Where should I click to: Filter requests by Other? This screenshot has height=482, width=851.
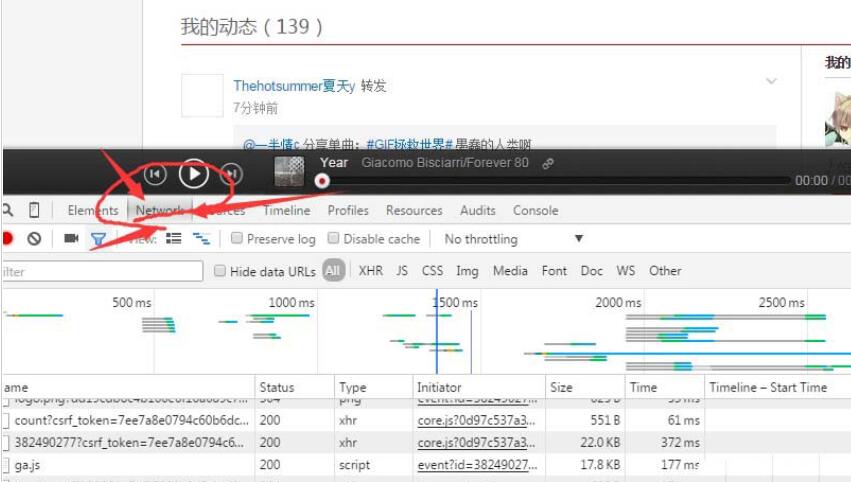pos(665,270)
